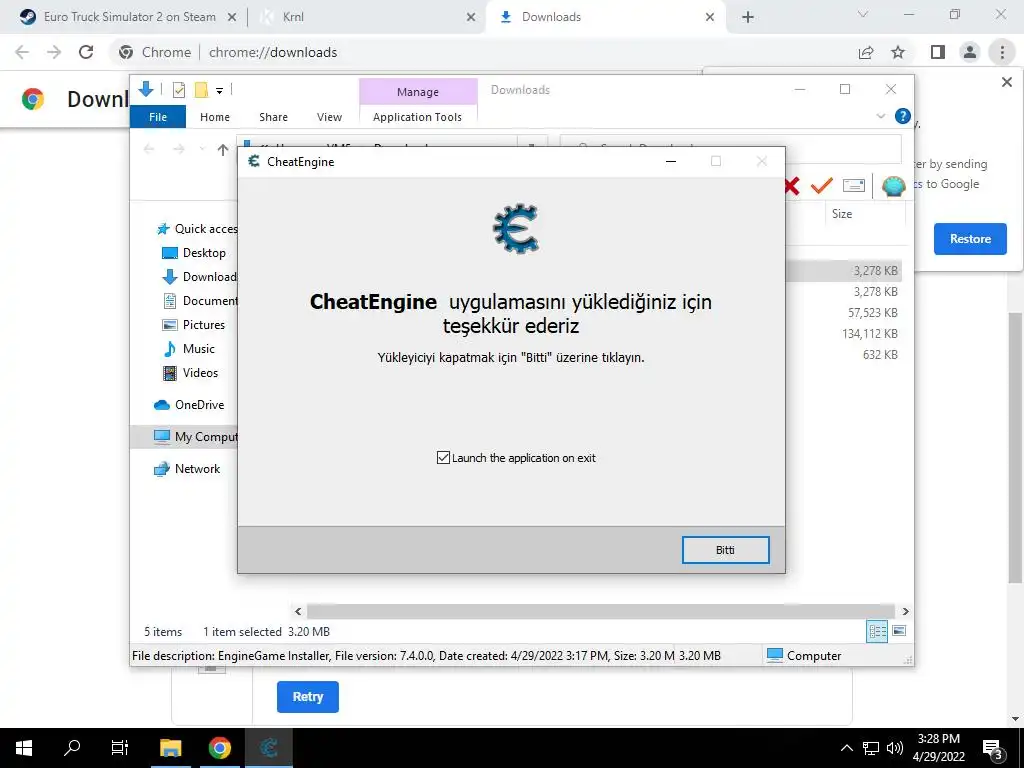
Task: Click the blue shell icon in Explorer toolbar
Action: tap(893, 186)
